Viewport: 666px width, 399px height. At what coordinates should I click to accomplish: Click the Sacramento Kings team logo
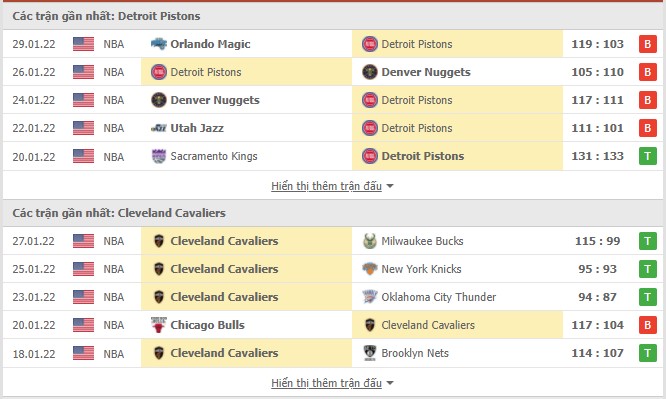[159, 156]
